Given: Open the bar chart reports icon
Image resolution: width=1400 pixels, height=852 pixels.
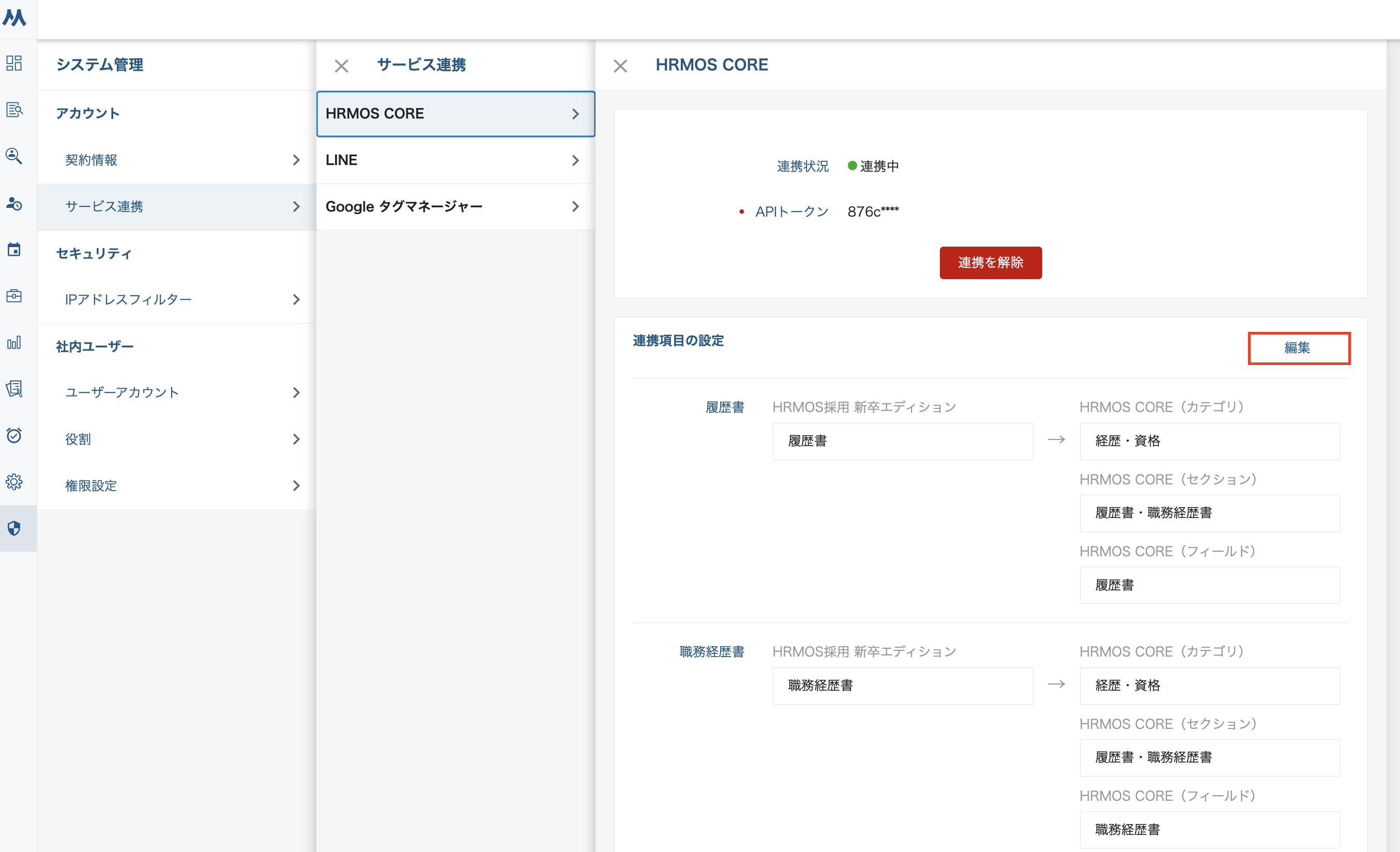Looking at the screenshot, I should pyautogui.click(x=14, y=342).
